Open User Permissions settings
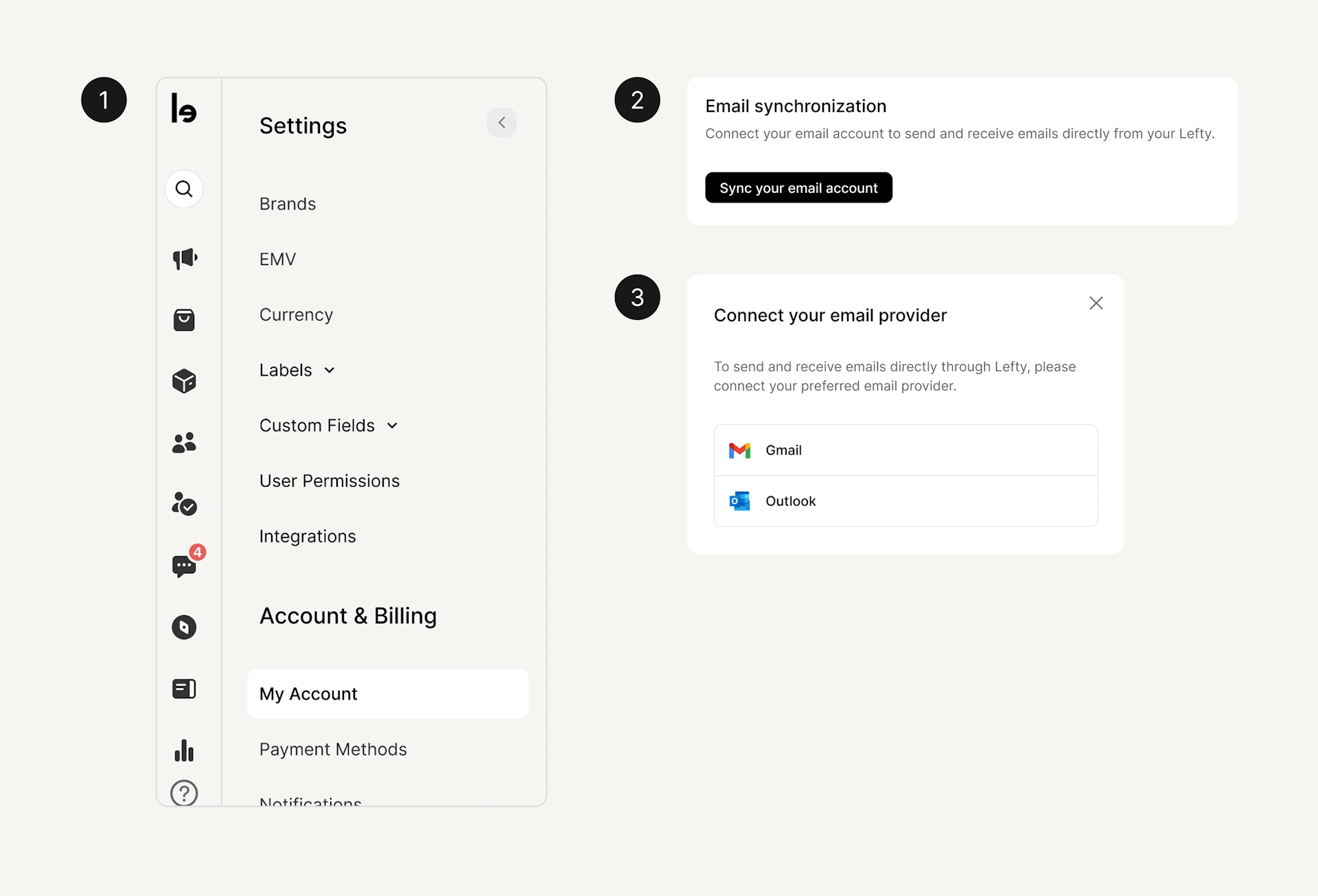Viewport: 1318px width, 896px height. 329,481
